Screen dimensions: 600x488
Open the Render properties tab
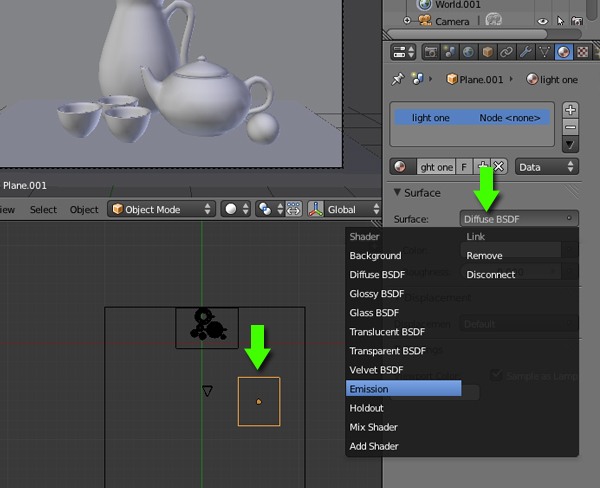tap(430, 52)
